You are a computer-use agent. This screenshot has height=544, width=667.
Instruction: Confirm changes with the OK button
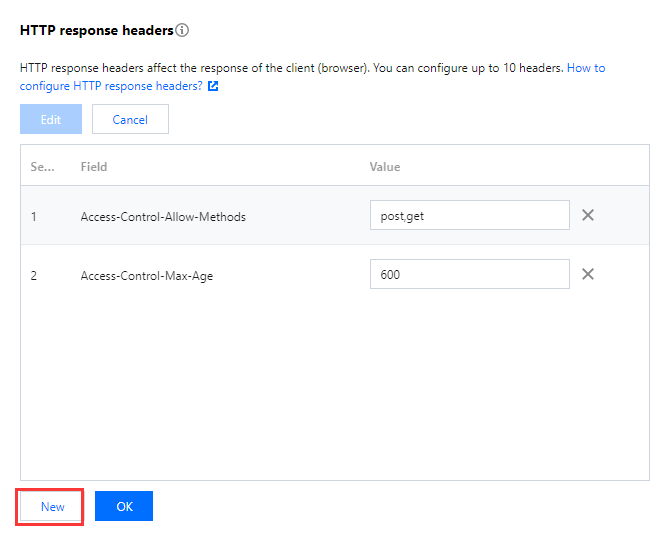click(124, 506)
